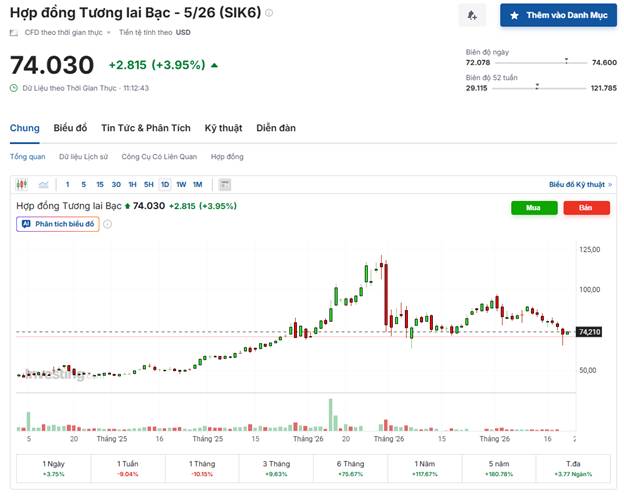This screenshot has width=624, height=500.
Task: Set chart interval to 1H
Action: [x=133, y=184]
